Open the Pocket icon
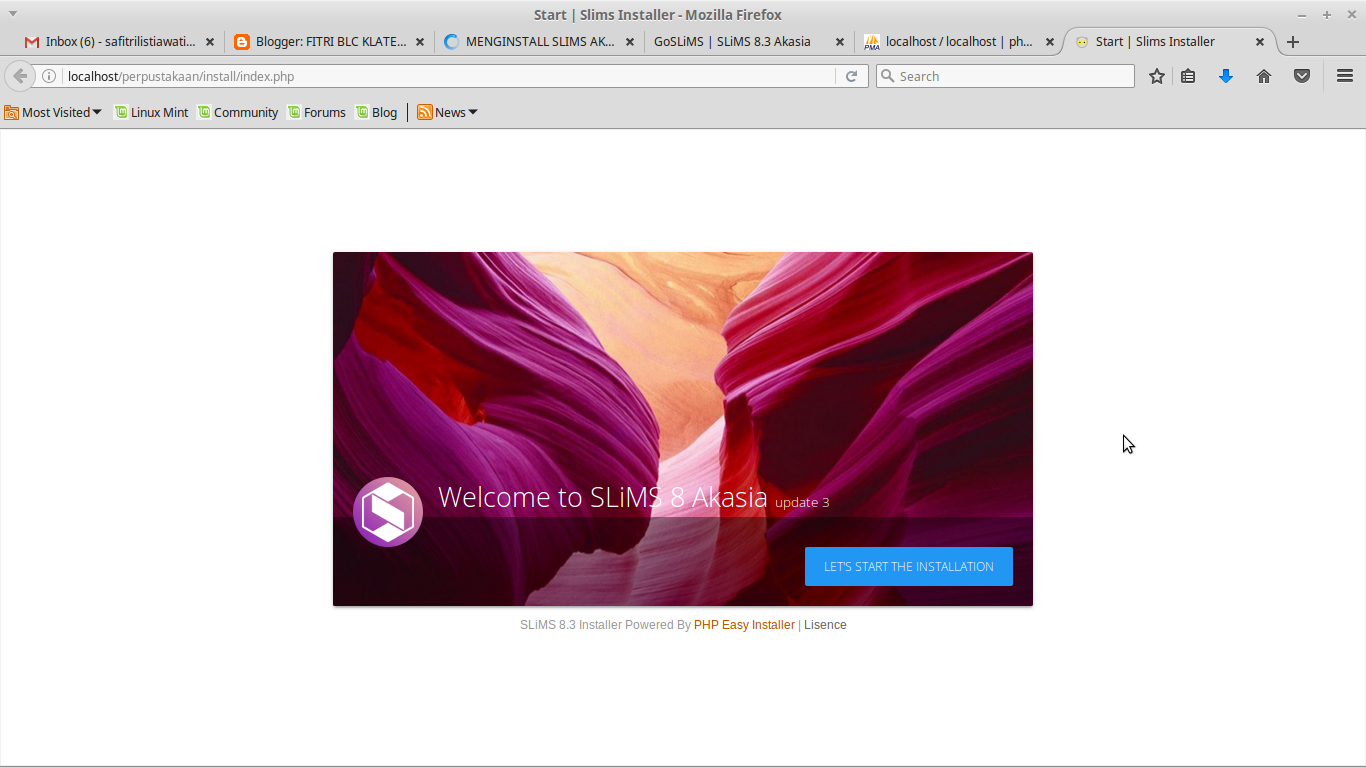1366x768 pixels. [1302, 76]
